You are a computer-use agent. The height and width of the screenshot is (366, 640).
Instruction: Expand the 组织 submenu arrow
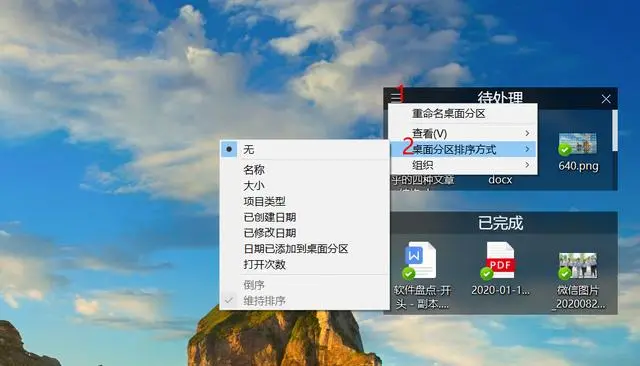[x=527, y=165]
